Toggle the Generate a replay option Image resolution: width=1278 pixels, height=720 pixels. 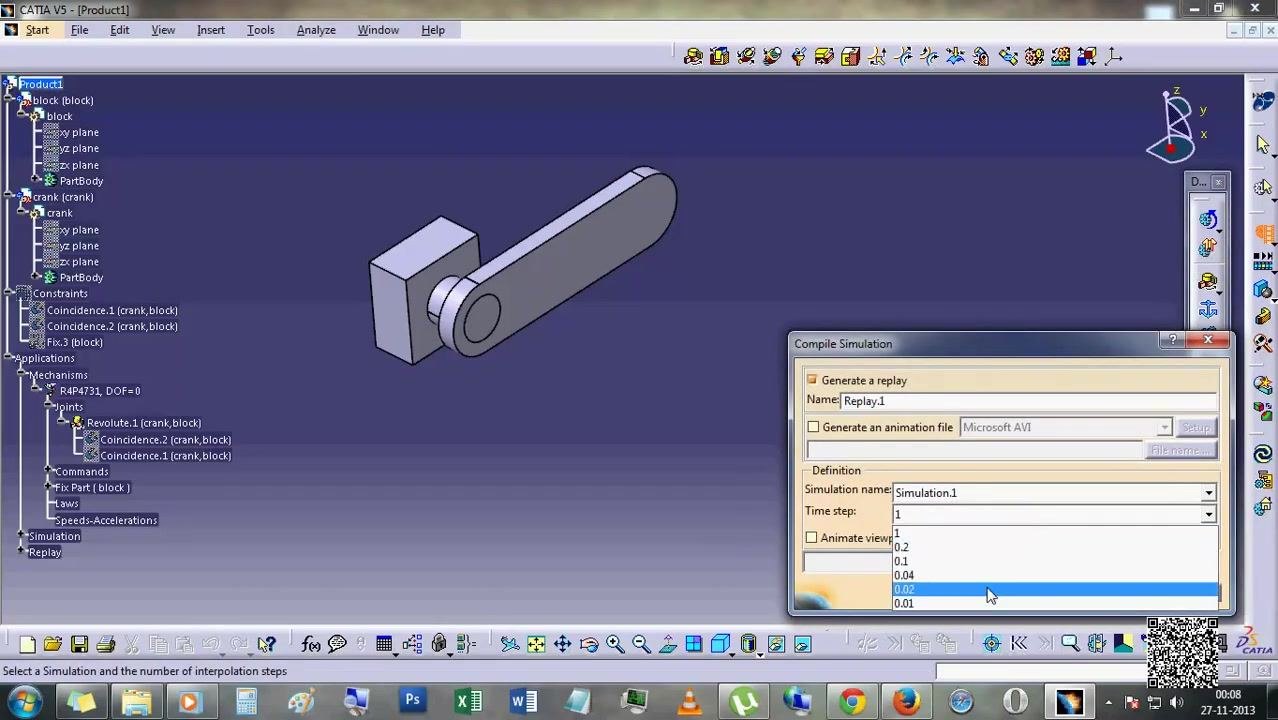tap(812, 380)
